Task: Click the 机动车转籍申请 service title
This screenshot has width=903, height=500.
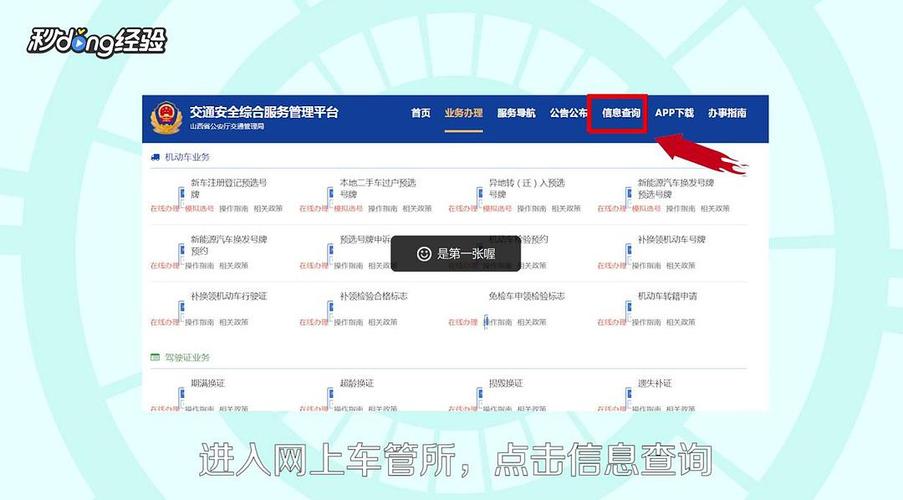Action: tap(667, 296)
